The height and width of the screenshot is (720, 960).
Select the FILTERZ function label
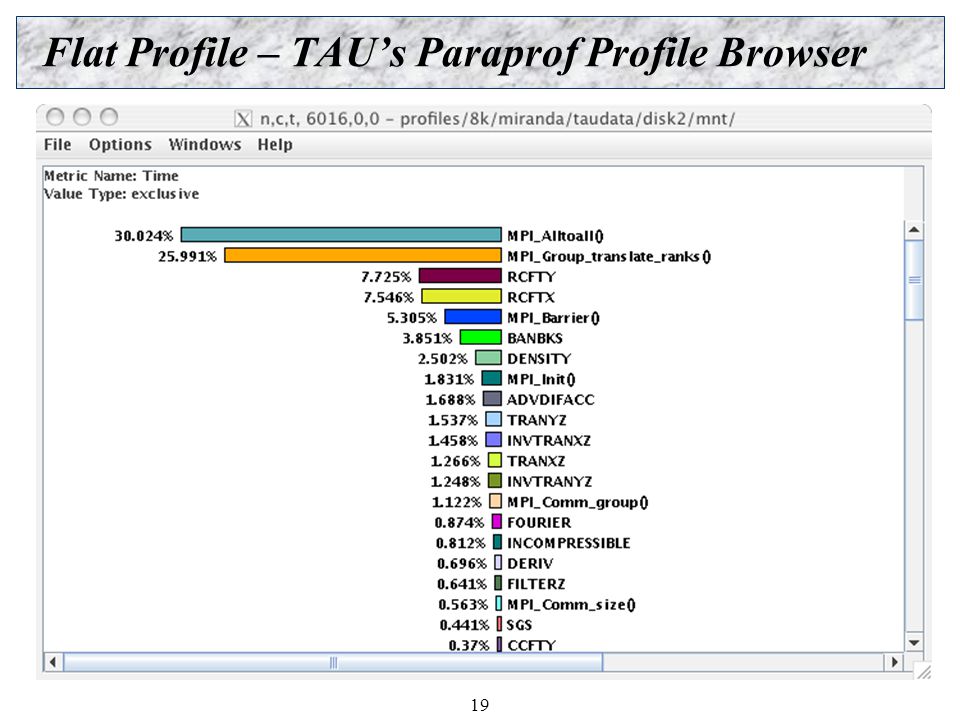536,584
